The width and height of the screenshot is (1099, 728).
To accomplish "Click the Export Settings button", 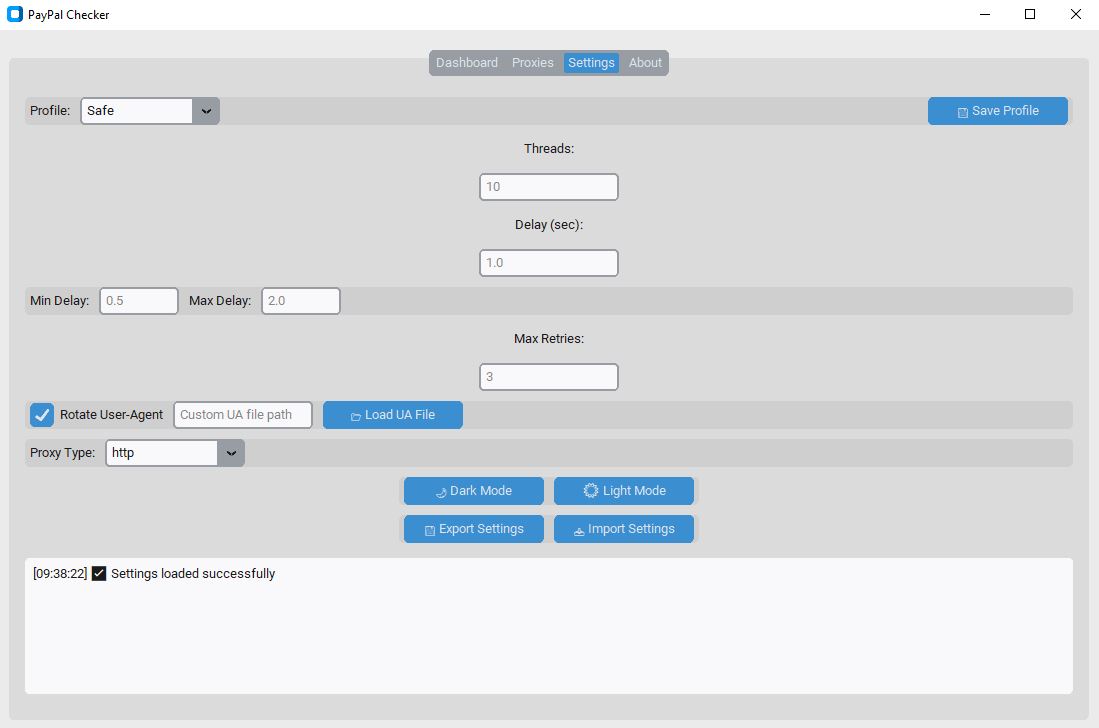I will (x=473, y=529).
